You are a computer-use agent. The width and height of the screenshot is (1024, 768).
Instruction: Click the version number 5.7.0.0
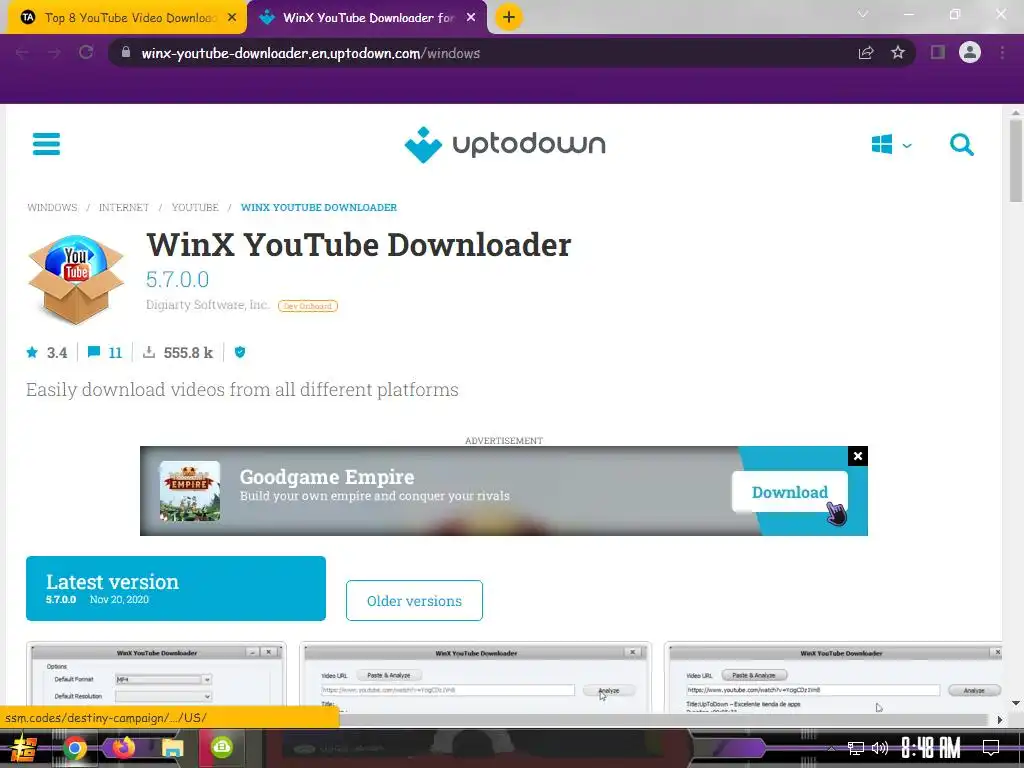tap(178, 280)
